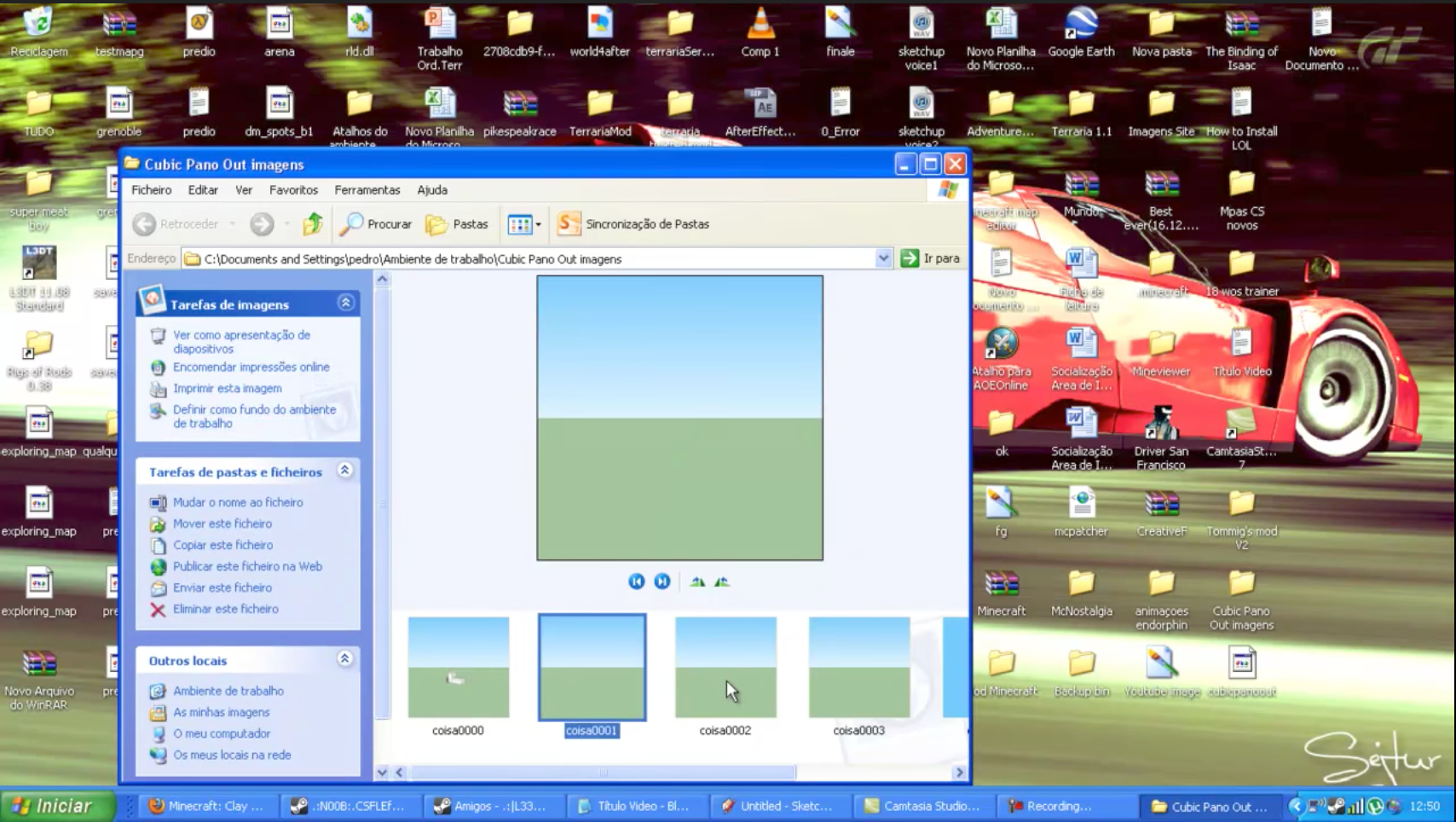
Task: Click Copiar este ficheiro link
Action: coord(223,546)
